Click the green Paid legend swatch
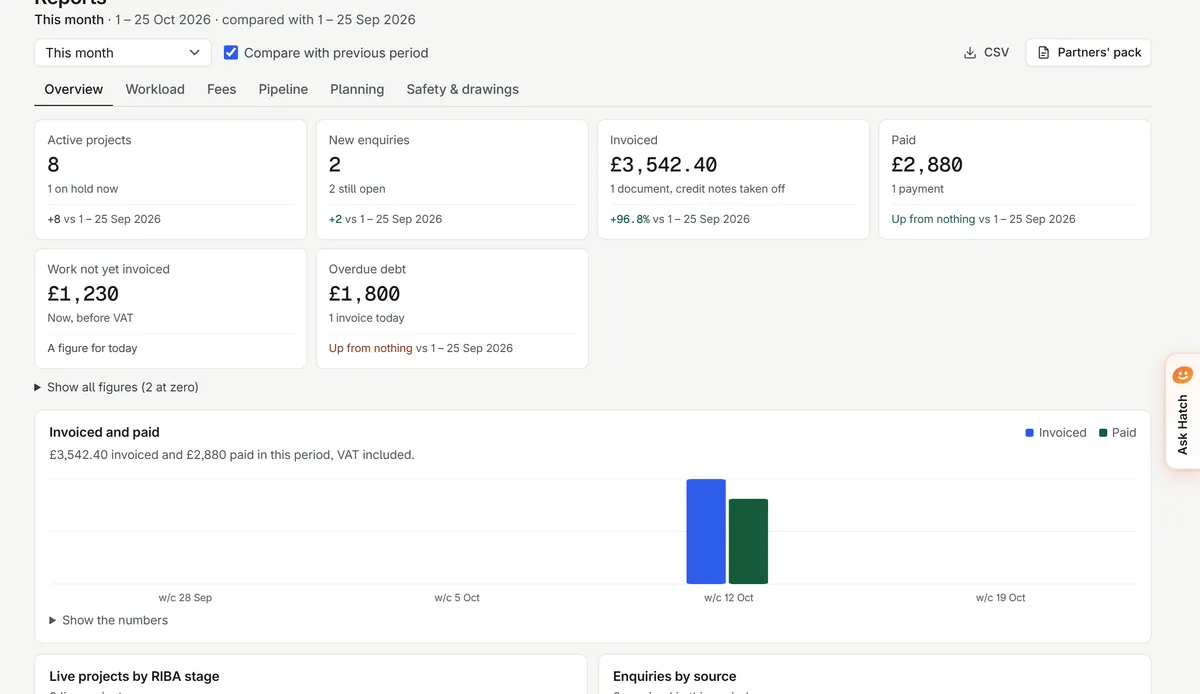This screenshot has width=1200, height=694. pos(1103,433)
